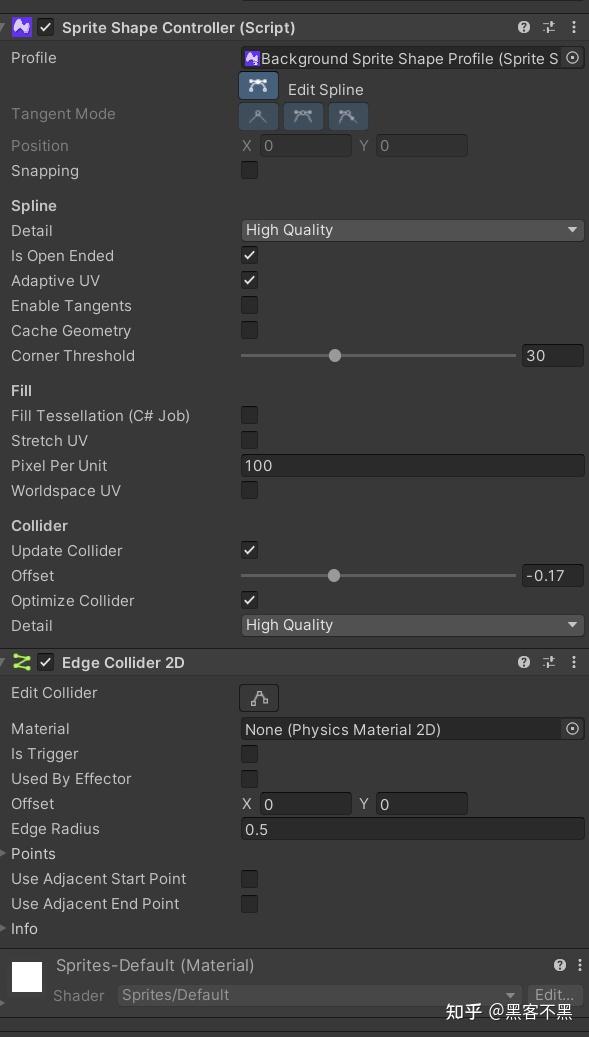This screenshot has height=1037, width=589.
Task: Uncheck Adaptive UV
Action: click(248, 281)
